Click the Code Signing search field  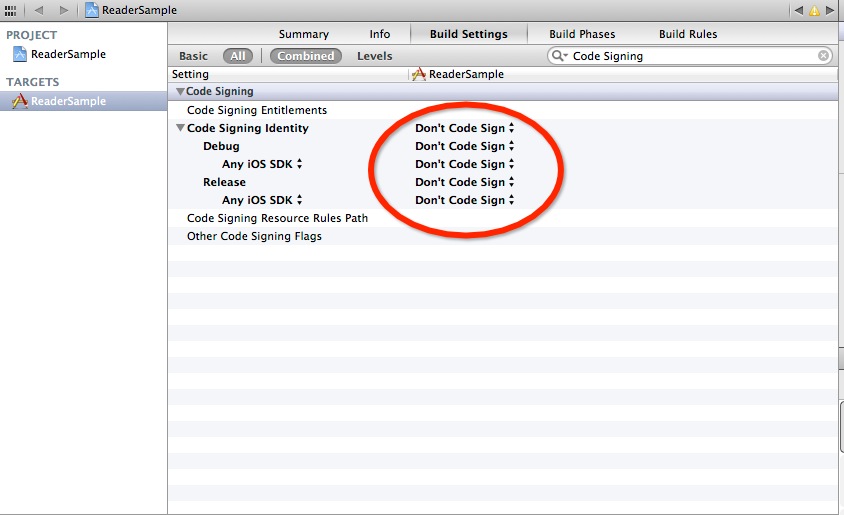point(690,55)
